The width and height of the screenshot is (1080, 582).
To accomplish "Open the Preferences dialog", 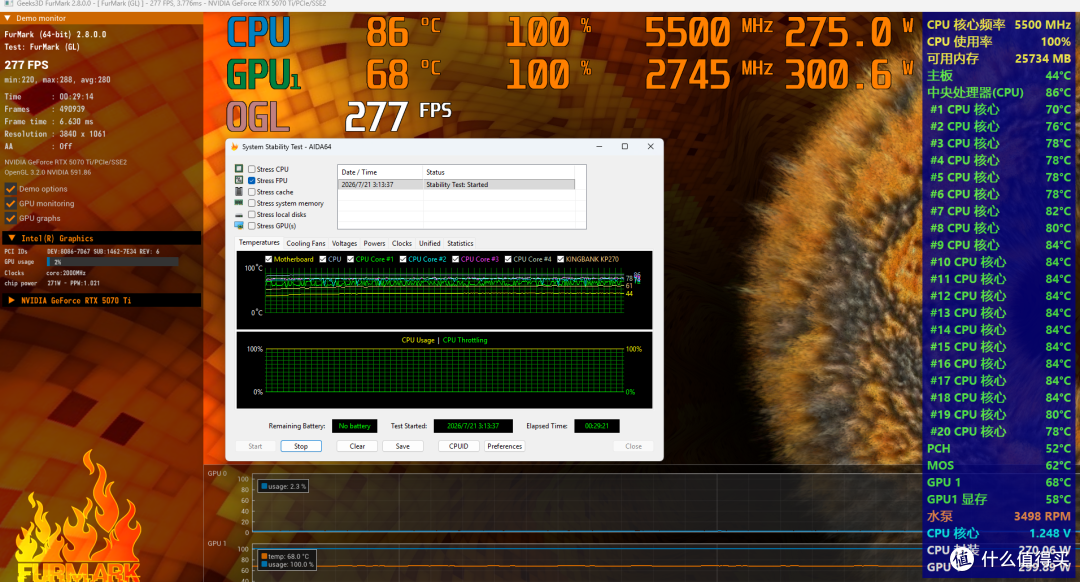I will 505,446.
